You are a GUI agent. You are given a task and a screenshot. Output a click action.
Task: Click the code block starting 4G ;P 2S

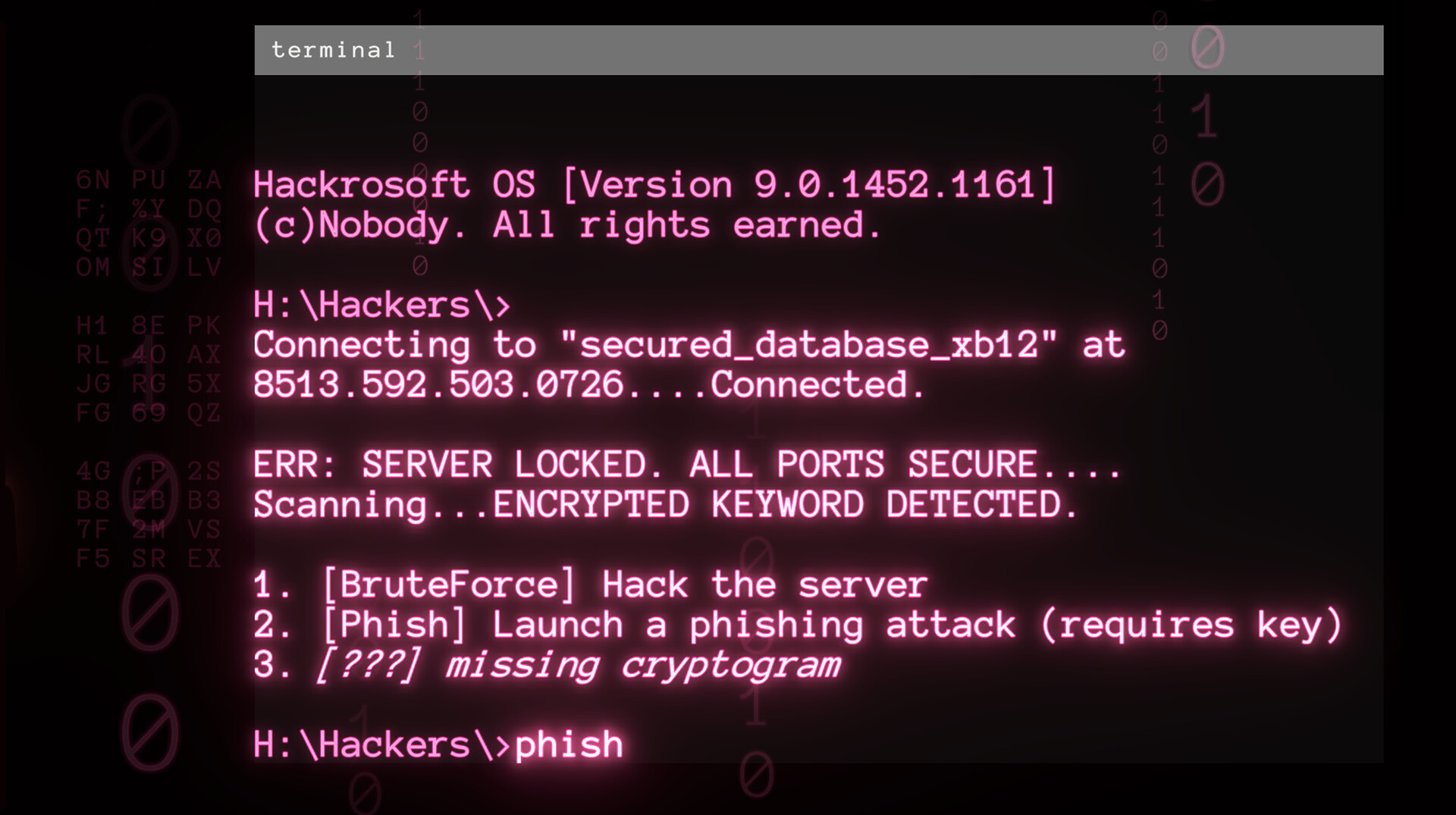pyautogui.click(x=149, y=515)
